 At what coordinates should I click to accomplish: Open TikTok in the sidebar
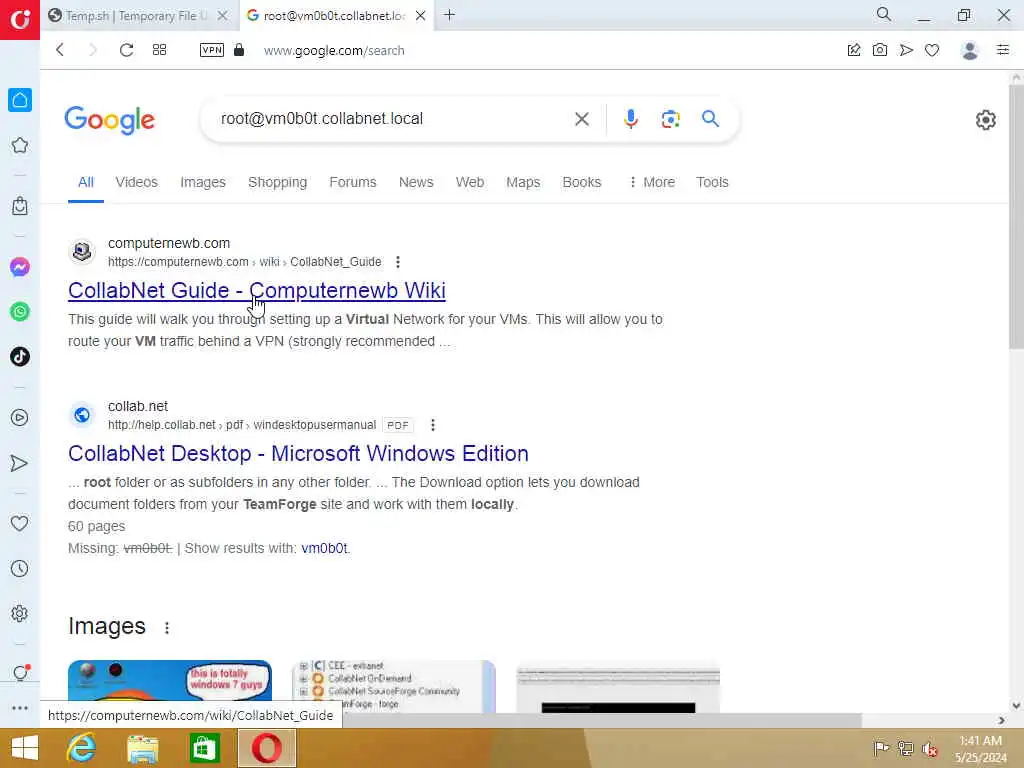pyautogui.click(x=20, y=357)
